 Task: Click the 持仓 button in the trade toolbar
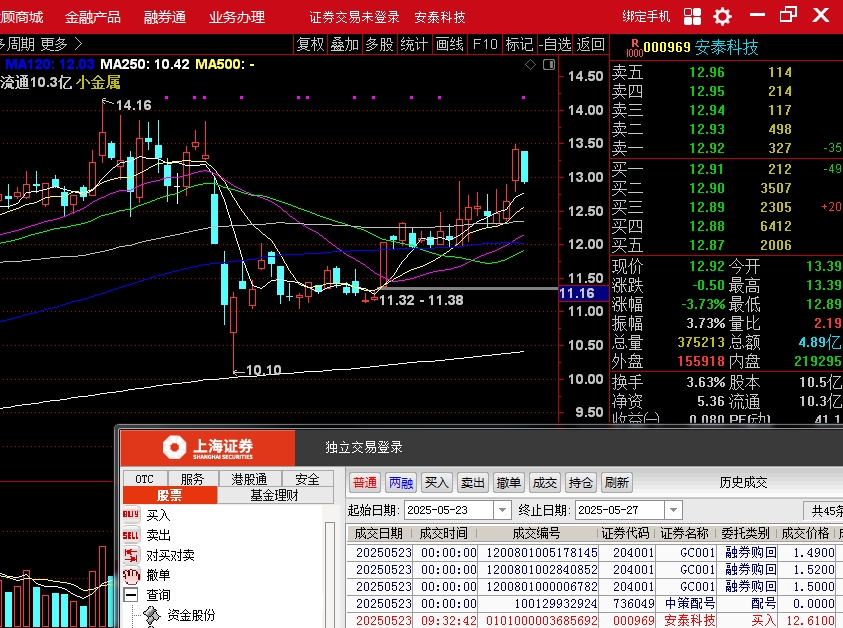581,482
